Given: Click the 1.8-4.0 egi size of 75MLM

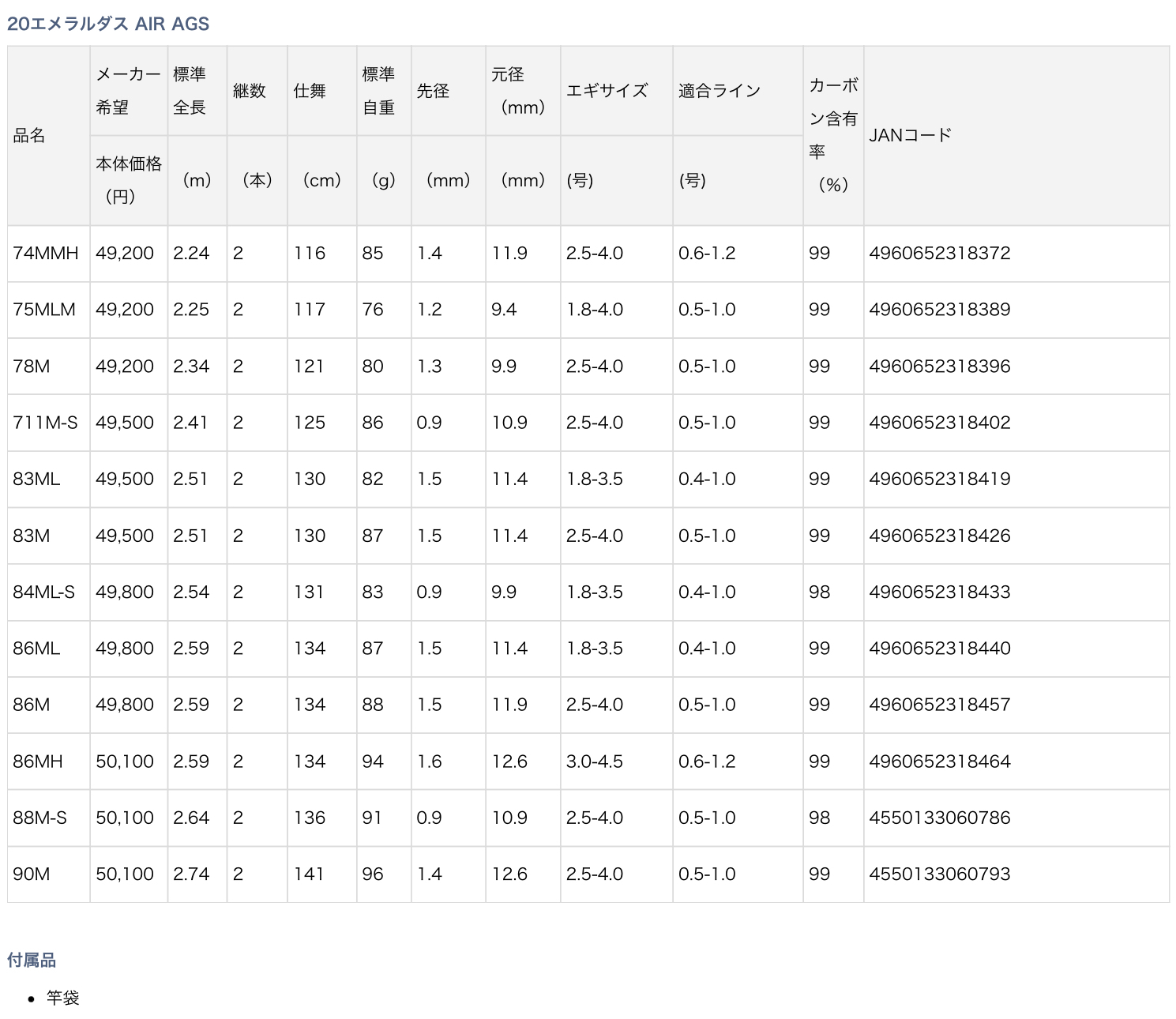Looking at the screenshot, I should click(595, 310).
